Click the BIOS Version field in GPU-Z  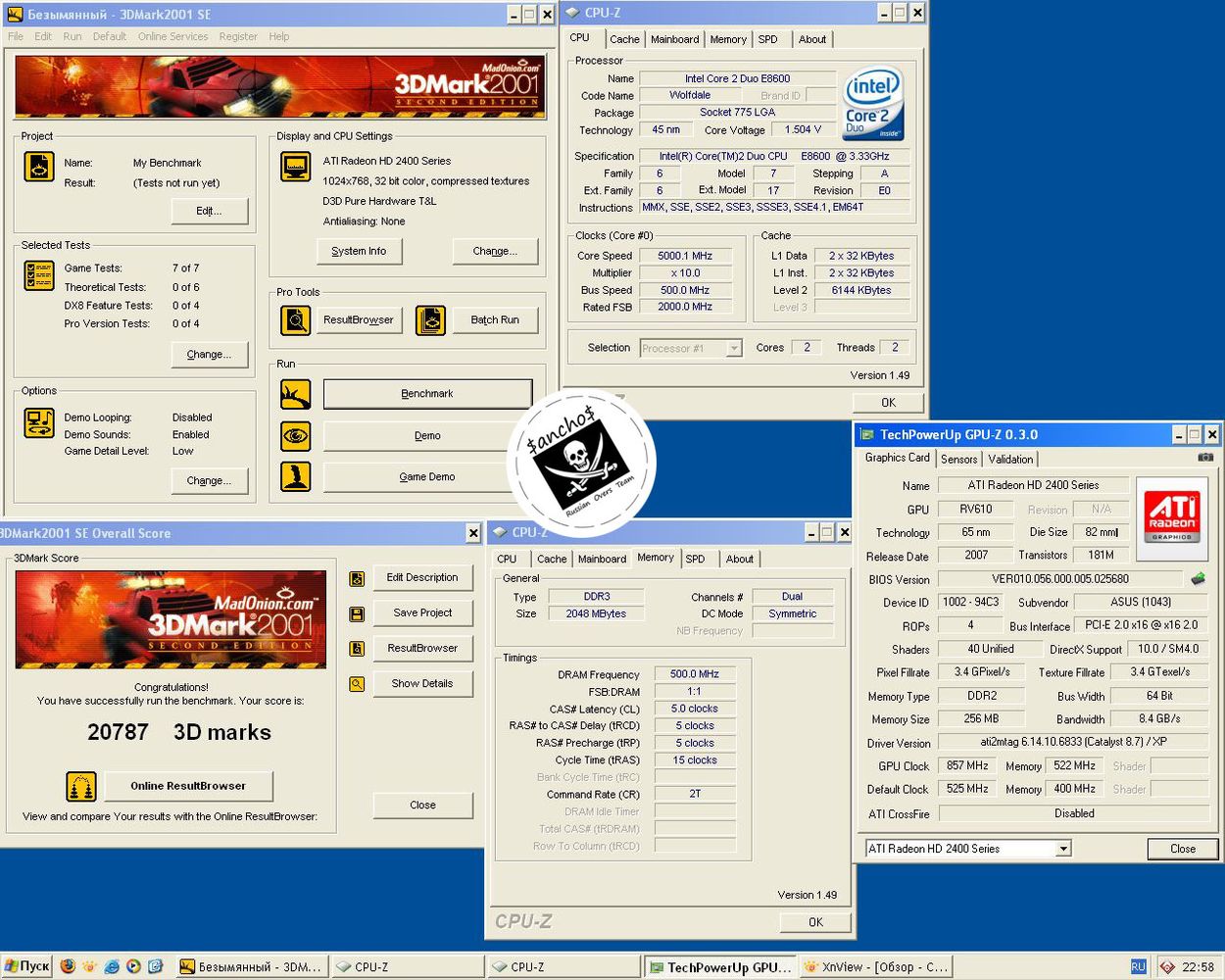[x=1060, y=579]
